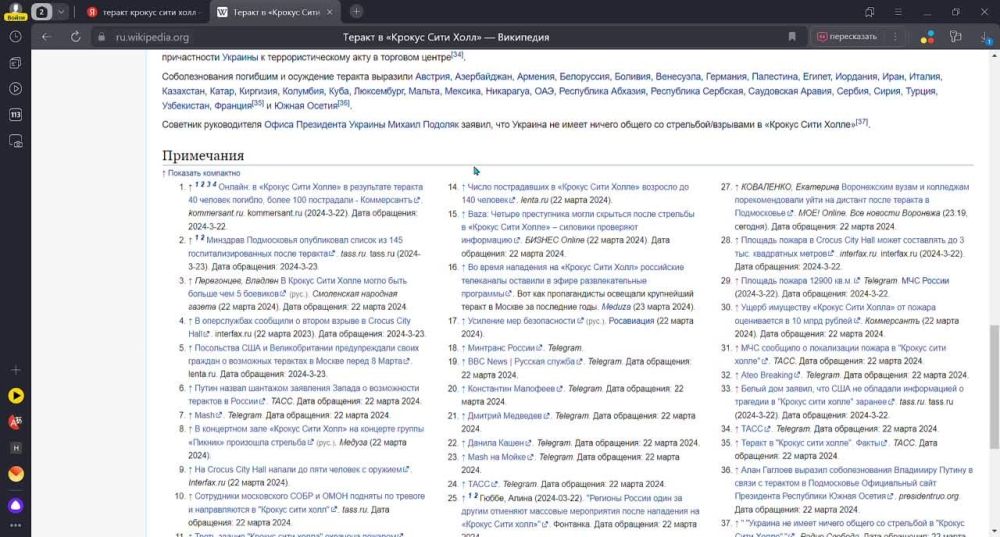Go back using the back arrow

point(46,37)
